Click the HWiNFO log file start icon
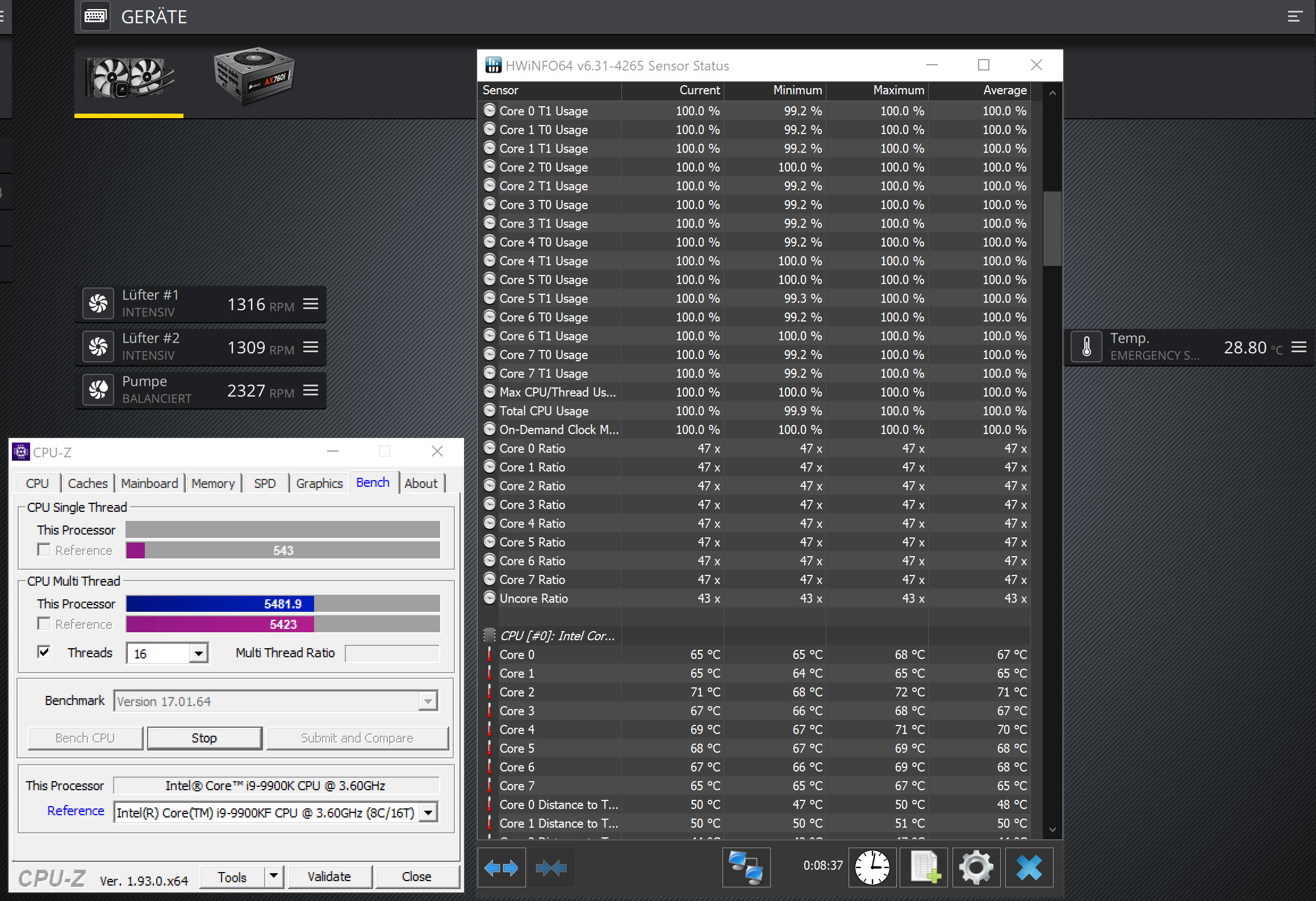Screen dimensions: 1316x901 click(x=924, y=867)
